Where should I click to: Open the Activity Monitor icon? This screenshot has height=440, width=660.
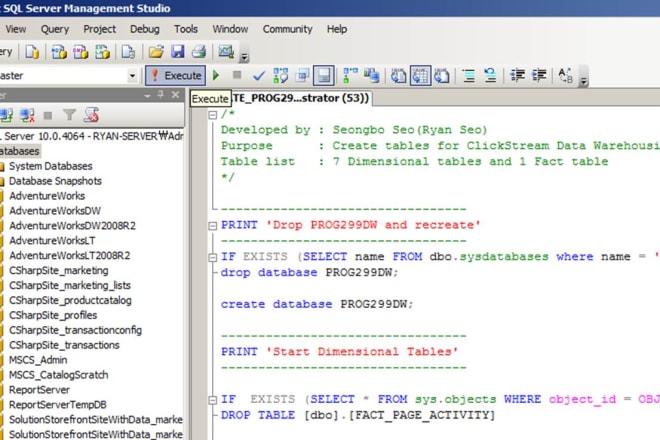[226, 52]
